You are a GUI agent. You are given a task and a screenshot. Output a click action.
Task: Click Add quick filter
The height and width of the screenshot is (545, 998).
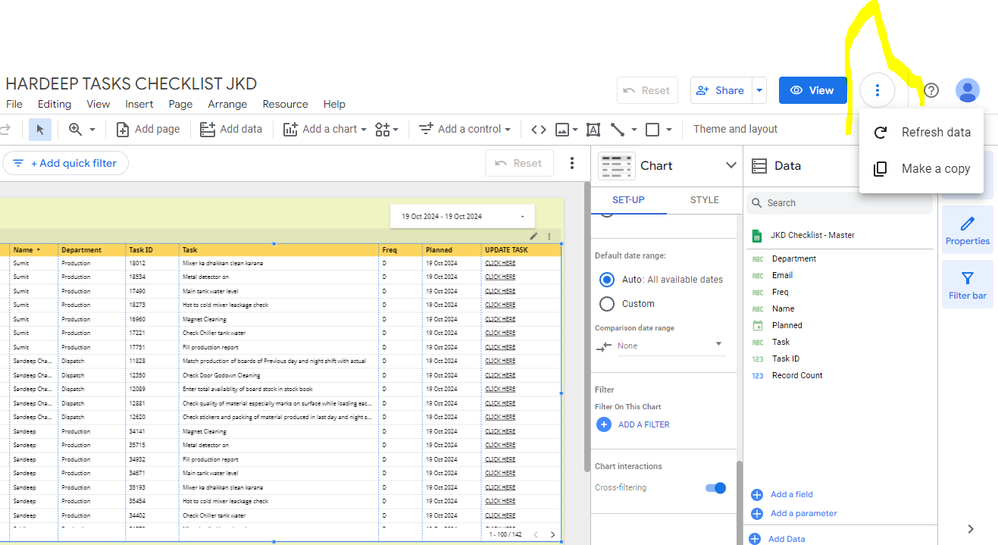point(66,164)
